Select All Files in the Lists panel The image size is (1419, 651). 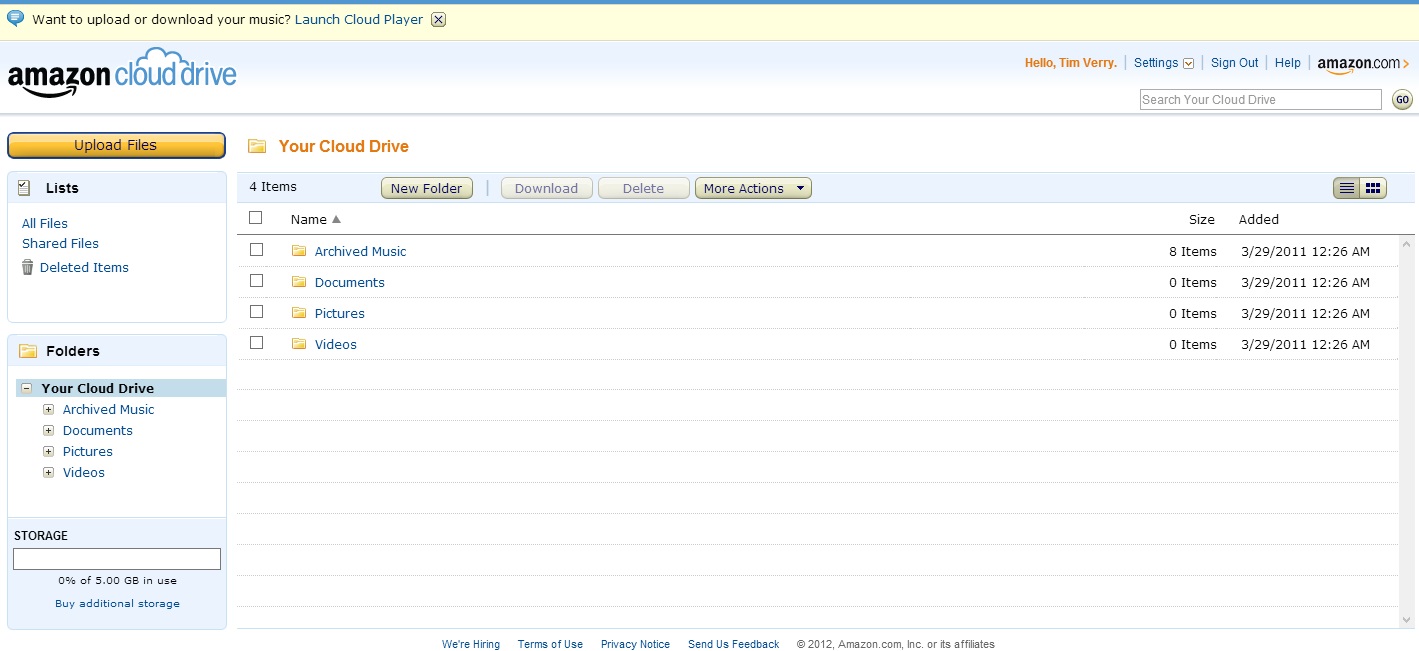pos(44,222)
